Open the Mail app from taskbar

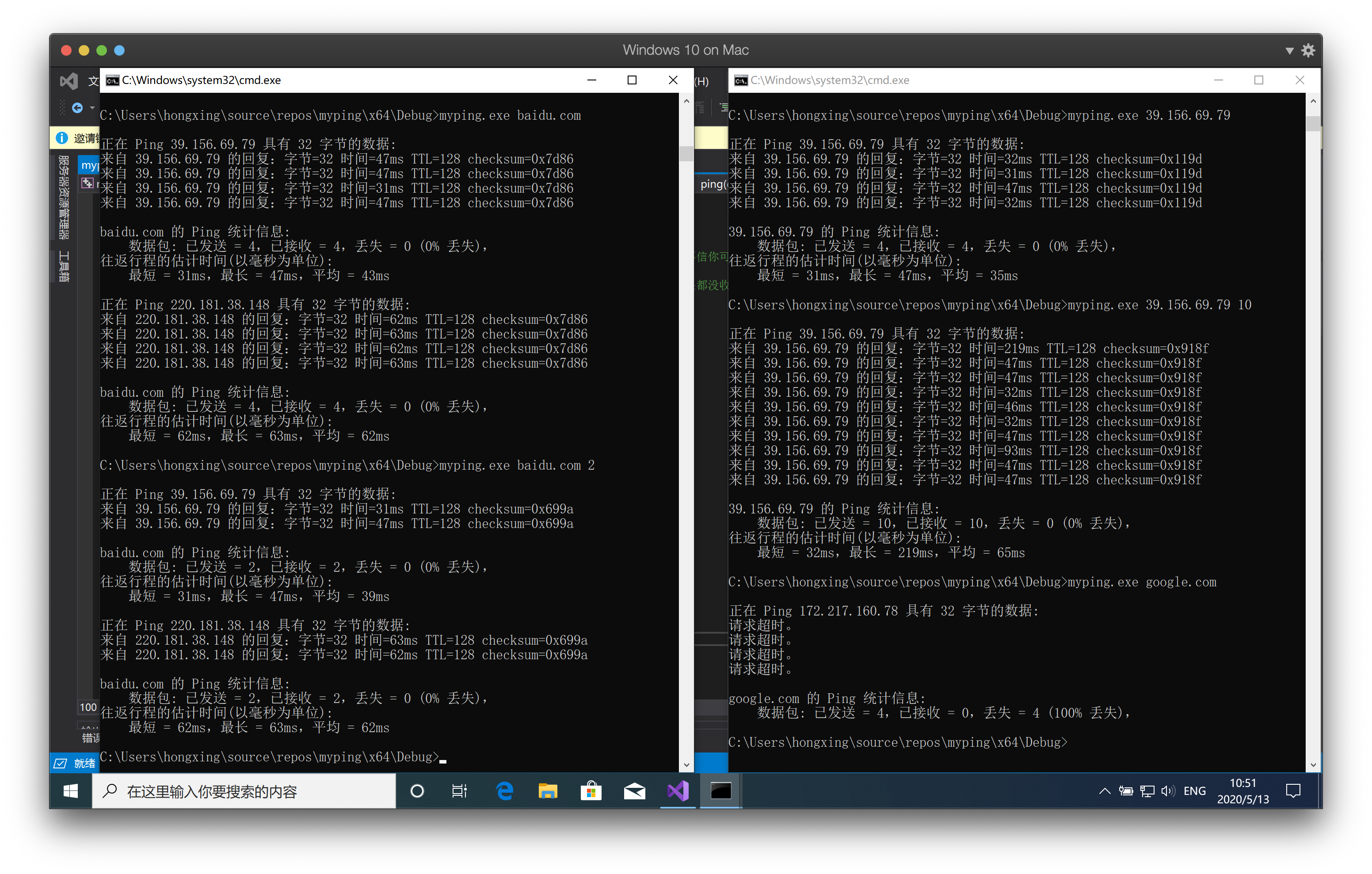[x=634, y=791]
